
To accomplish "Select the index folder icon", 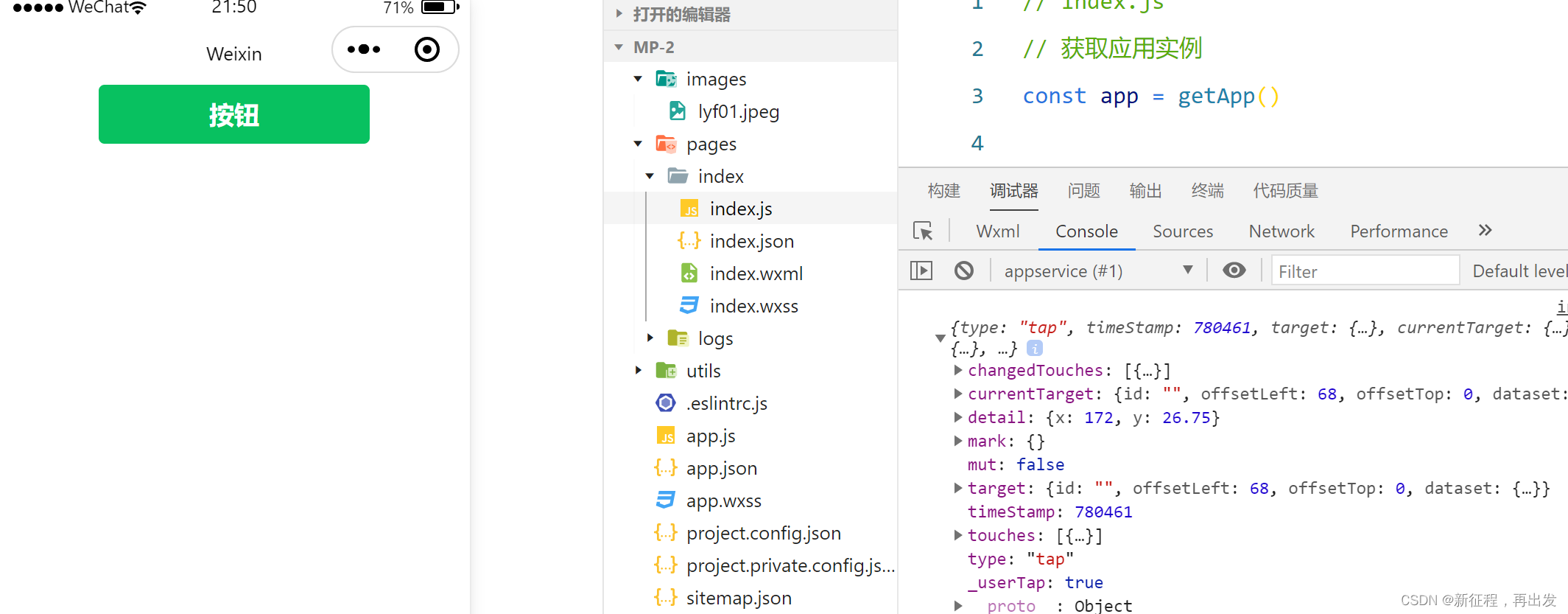I will coord(678,176).
